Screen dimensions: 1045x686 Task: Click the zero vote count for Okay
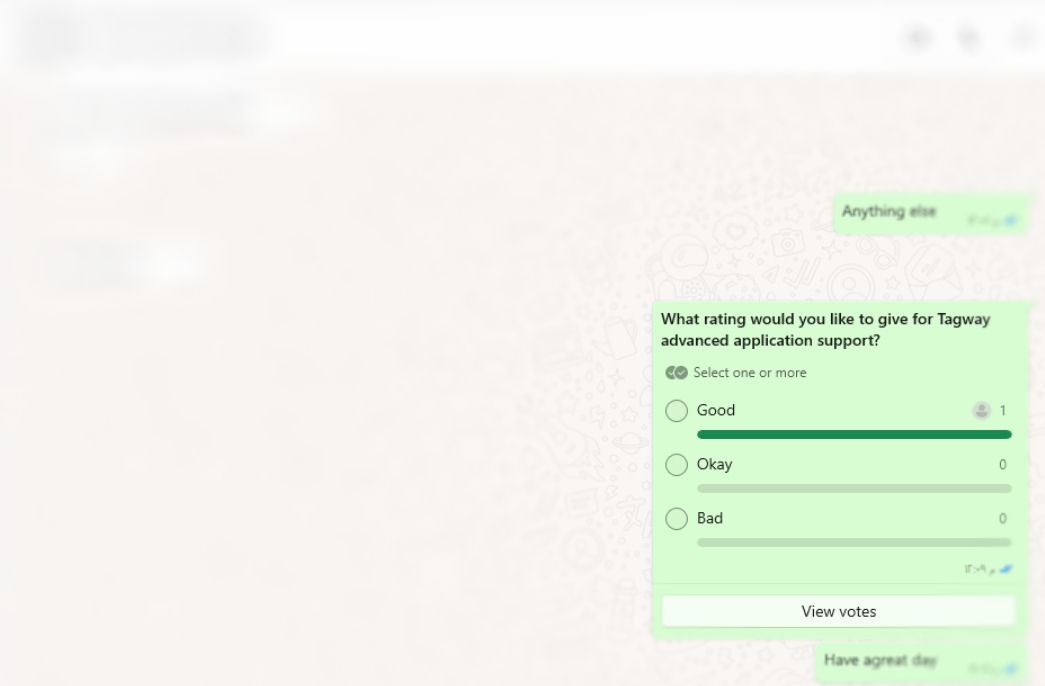click(1003, 465)
